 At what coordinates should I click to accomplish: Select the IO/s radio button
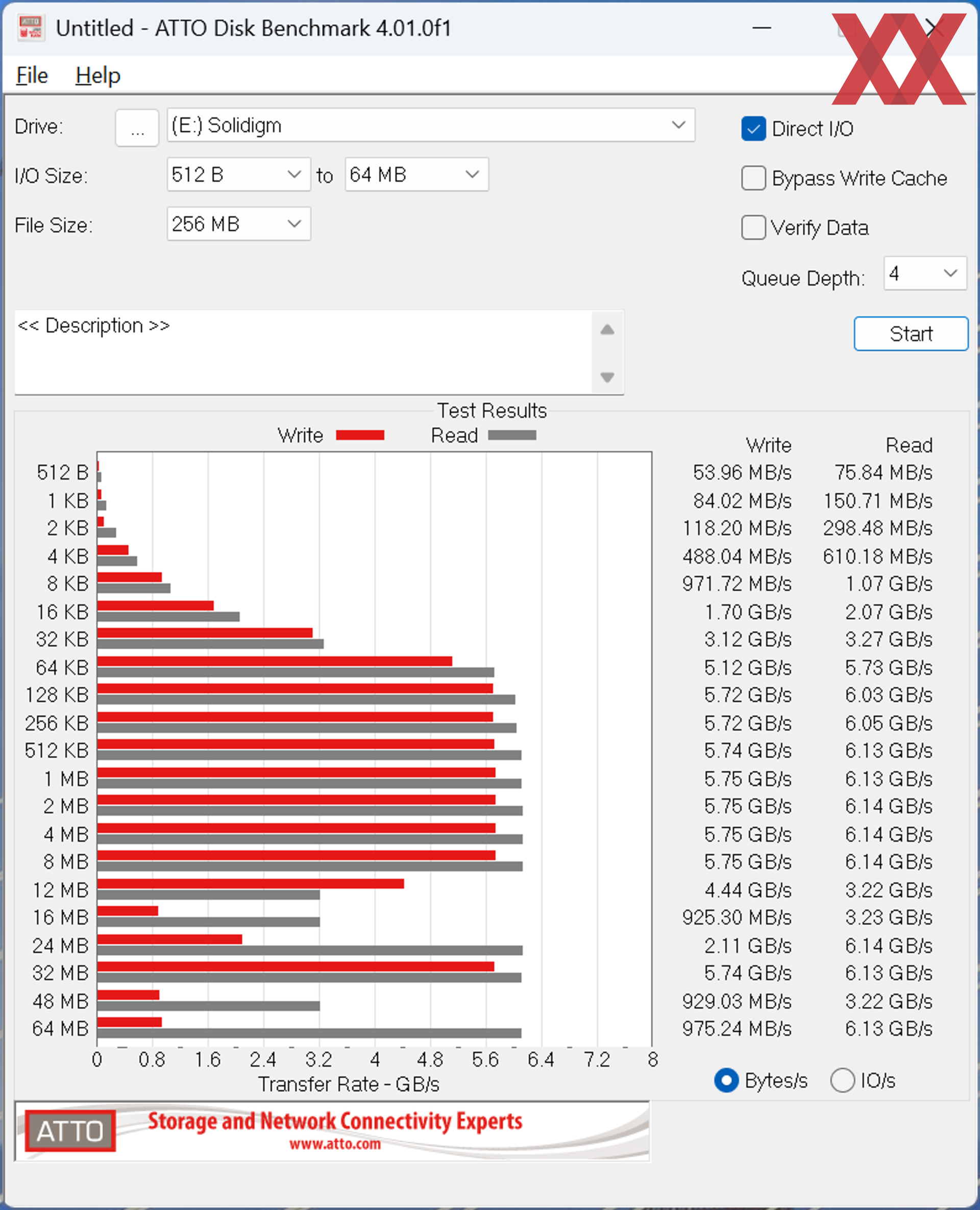(x=842, y=1080)
